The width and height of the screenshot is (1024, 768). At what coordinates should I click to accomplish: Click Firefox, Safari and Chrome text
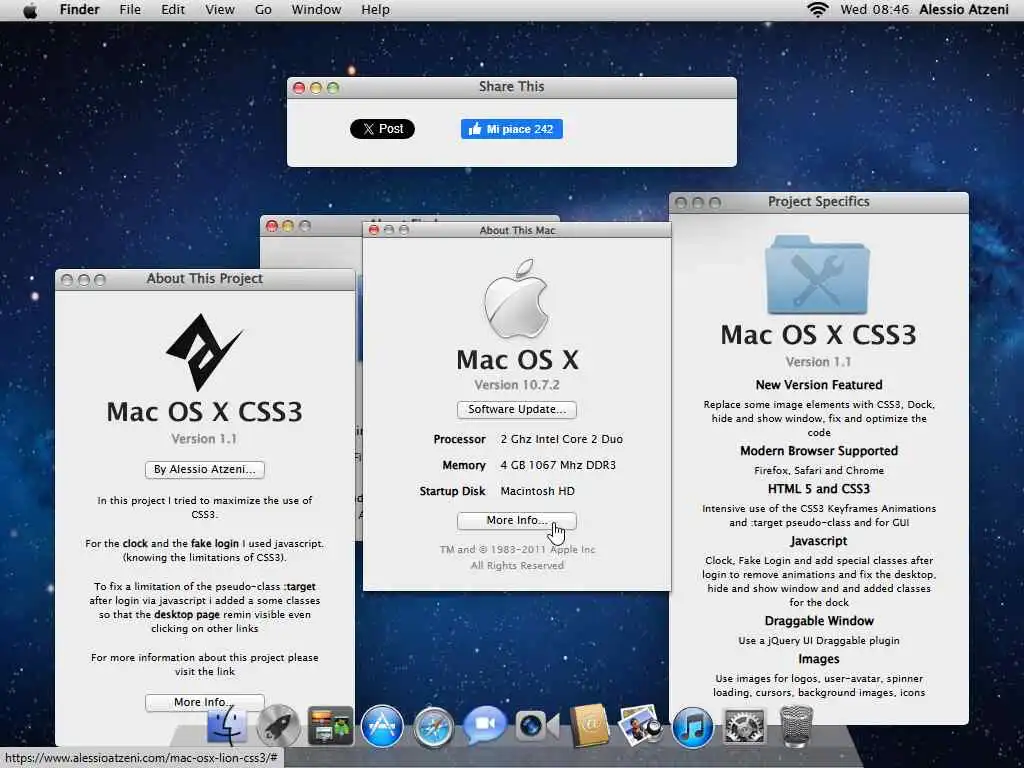(x=818, y=470)
